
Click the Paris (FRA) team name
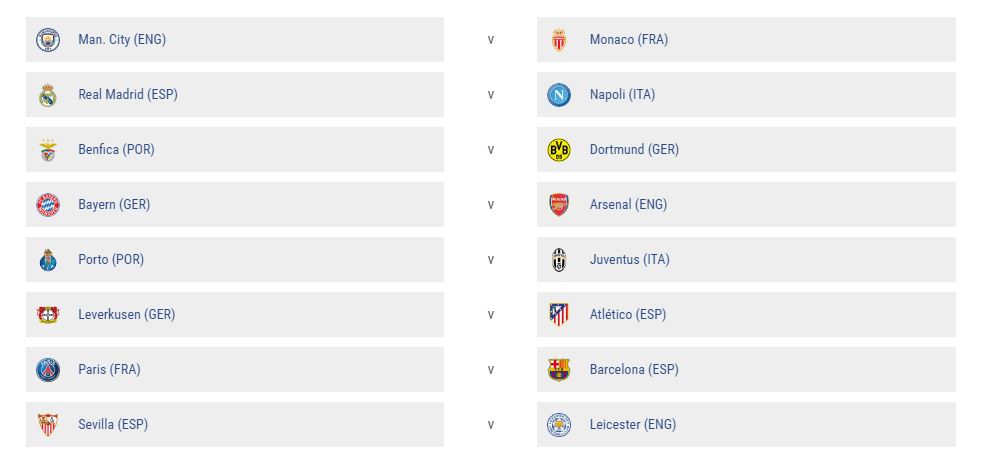pos(109,369)
